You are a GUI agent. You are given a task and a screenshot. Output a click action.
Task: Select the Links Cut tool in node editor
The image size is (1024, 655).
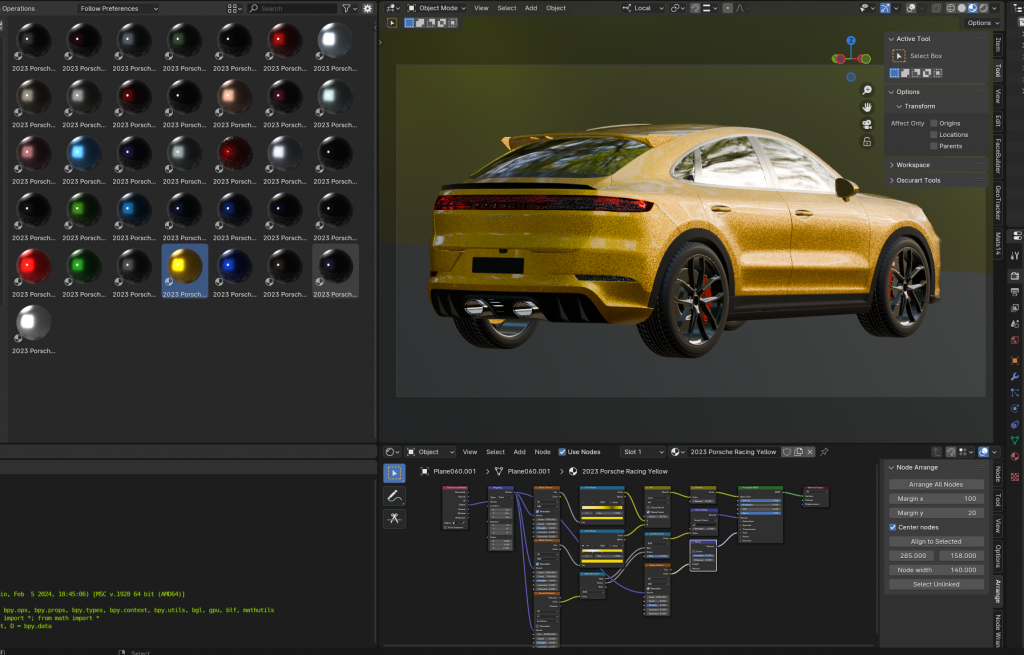coord(394,518)
